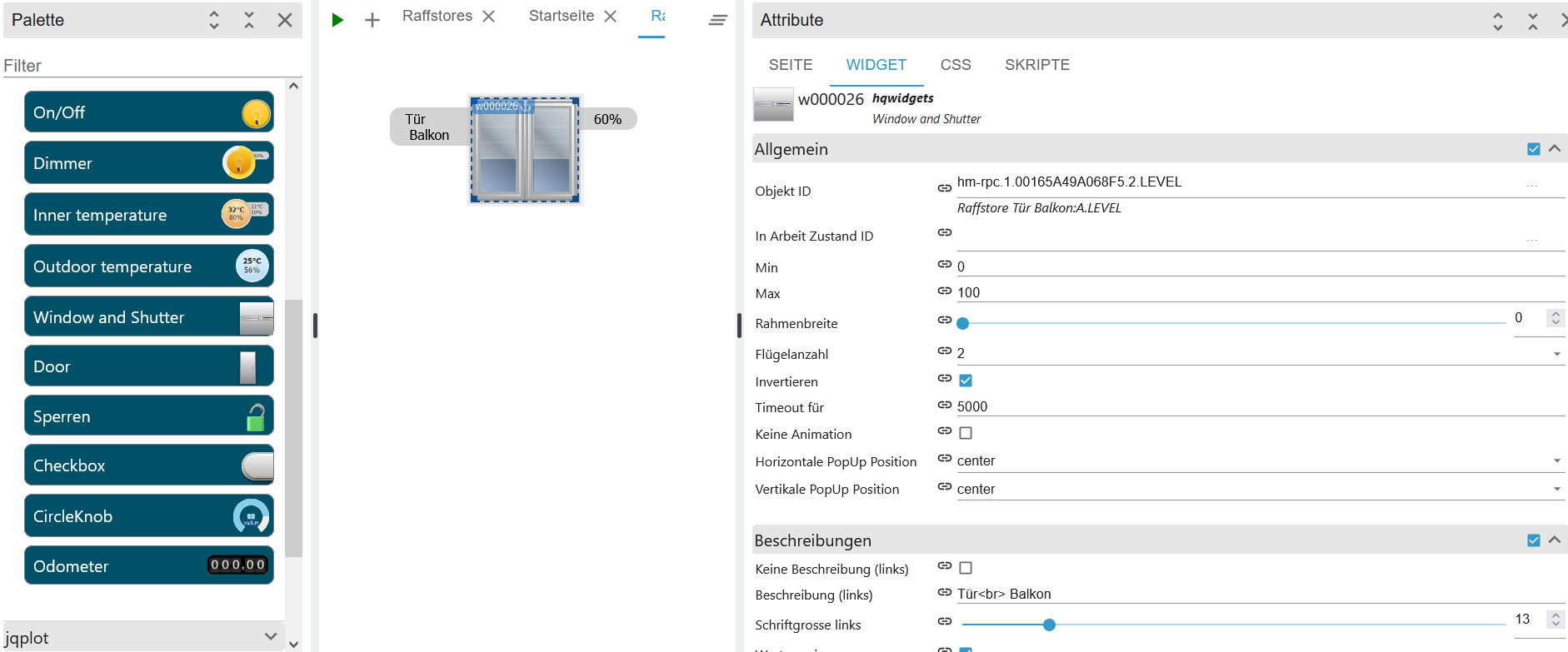Click the link icon beside Rahmenbreite
1568x652 pixels.
944,320
